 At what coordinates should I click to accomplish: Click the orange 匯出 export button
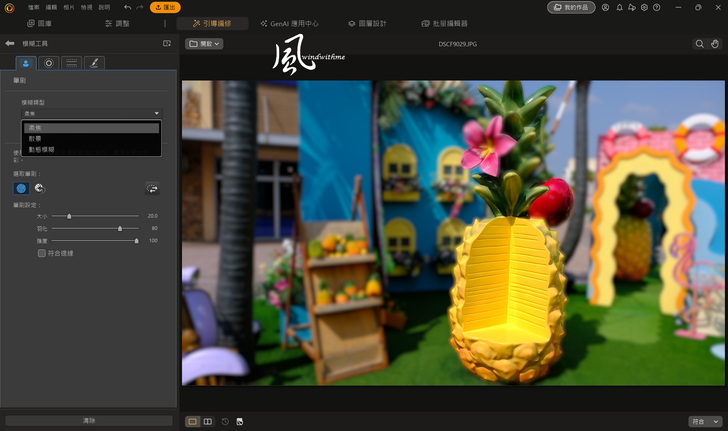[165, 7]
